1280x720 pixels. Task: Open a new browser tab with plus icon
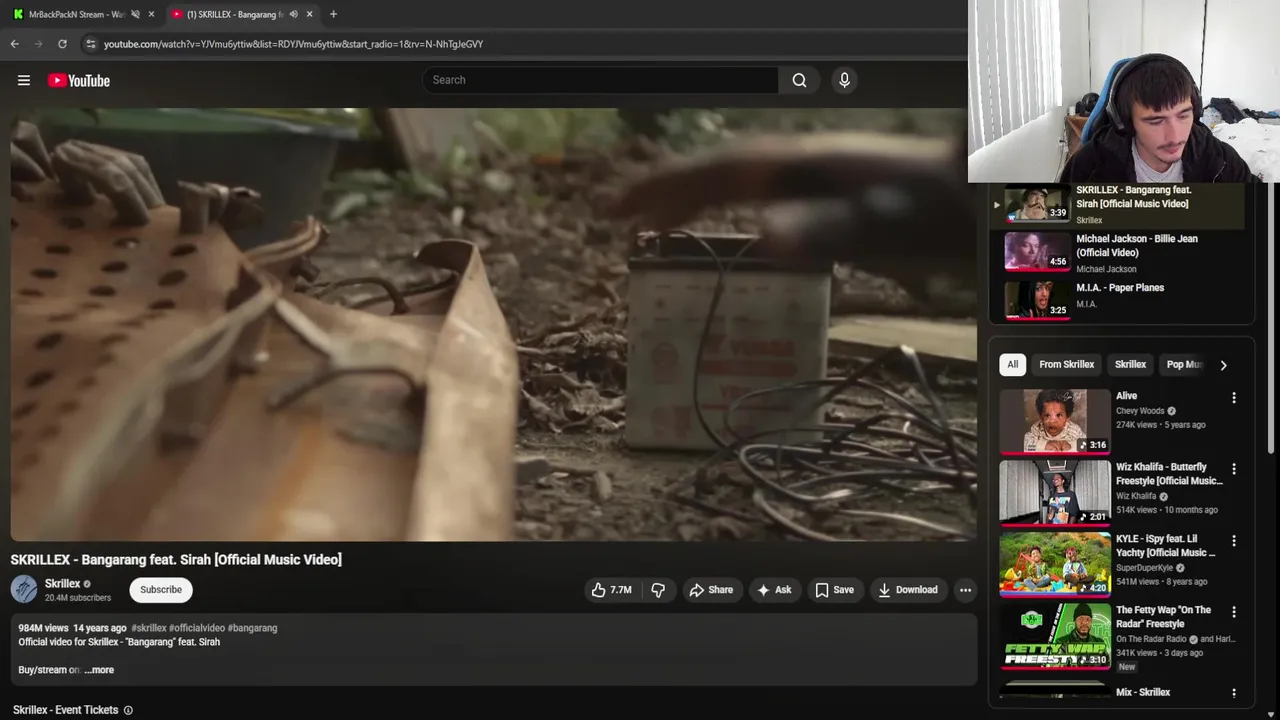click(333, 14)
